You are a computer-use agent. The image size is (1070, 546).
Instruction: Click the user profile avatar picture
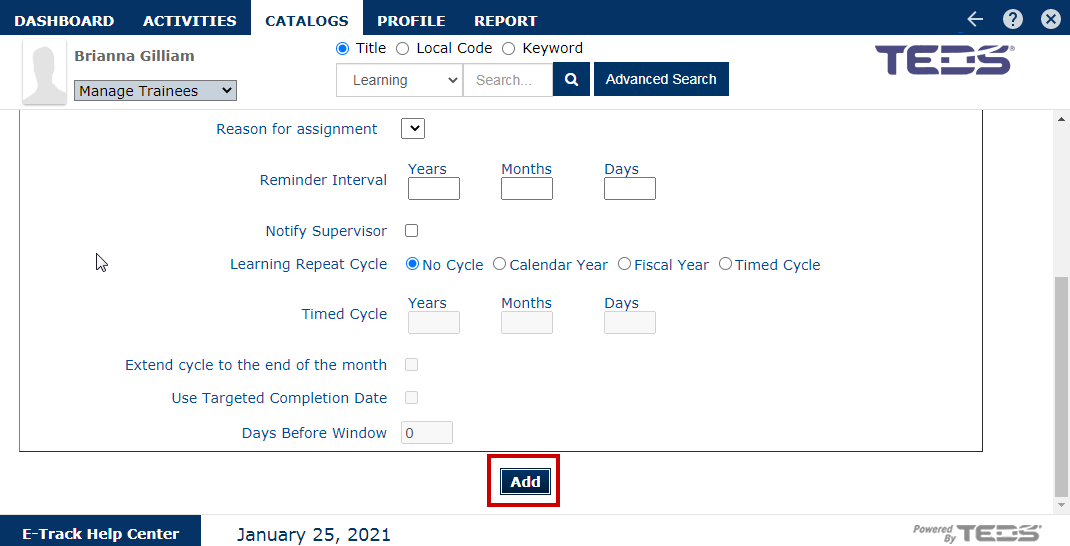(45, 73)
